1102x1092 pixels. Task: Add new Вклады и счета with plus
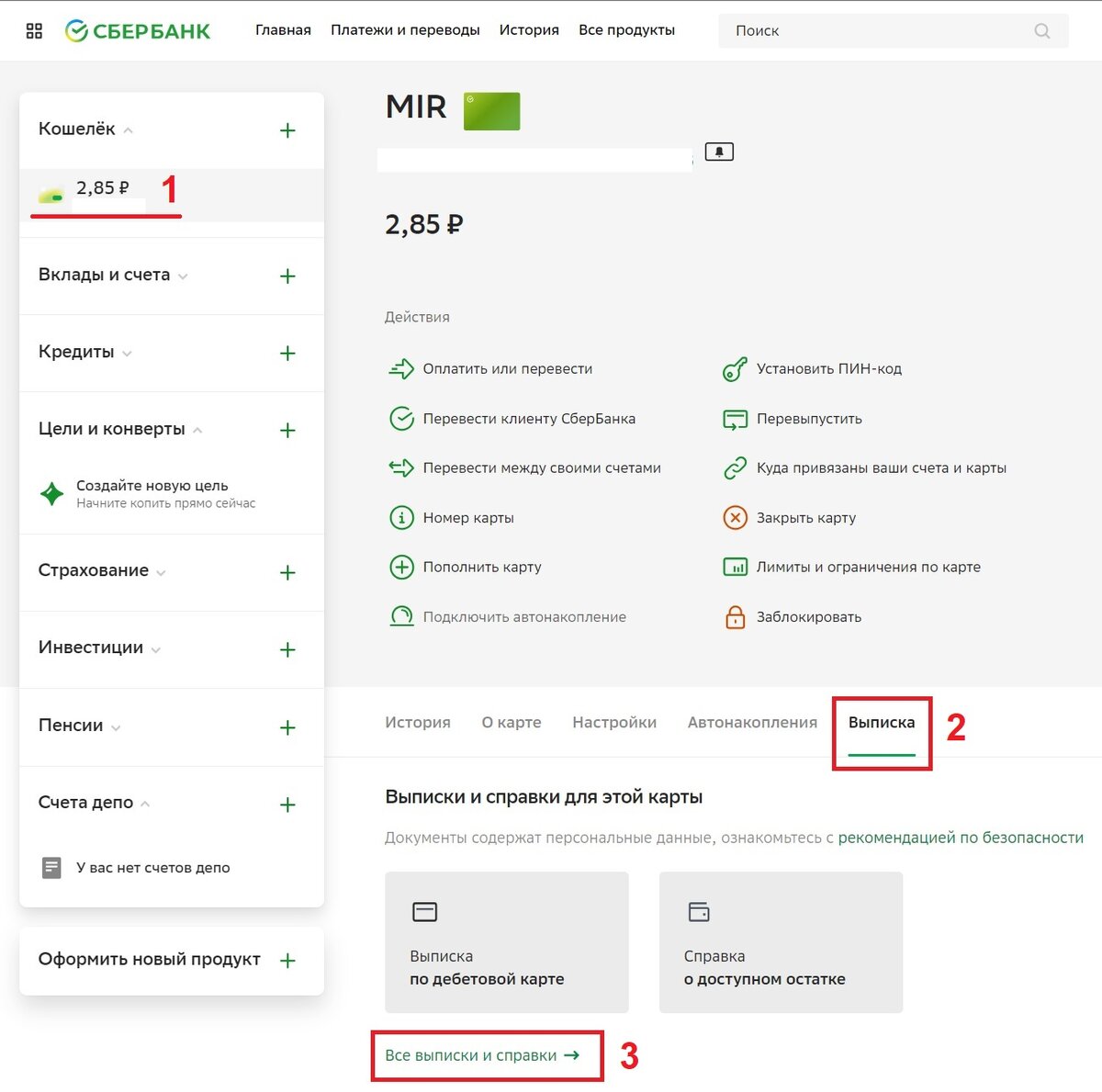click(x=287, y=276)
